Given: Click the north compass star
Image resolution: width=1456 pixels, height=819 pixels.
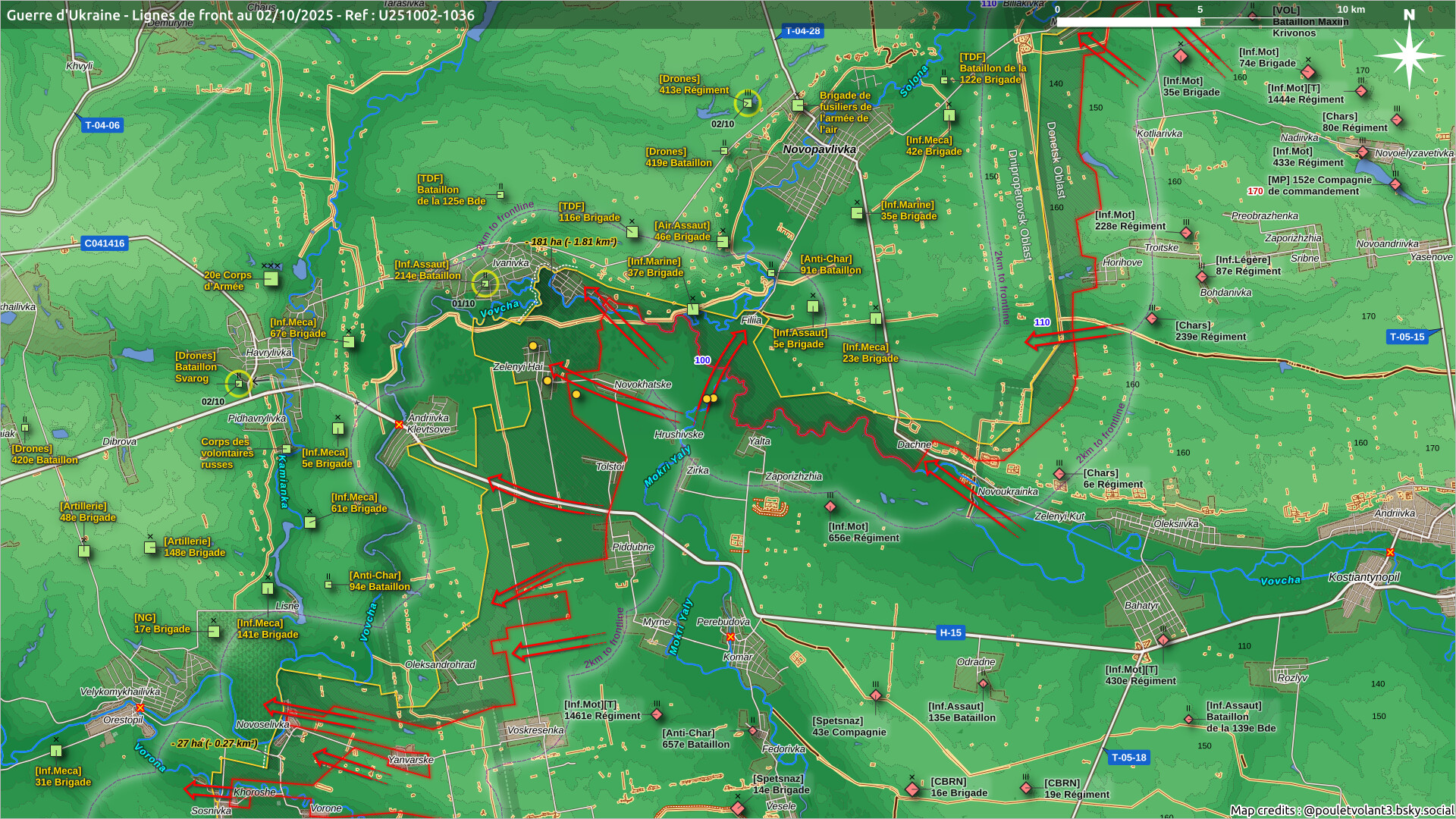Looking at the screenshot, I should (x=1409, y=55).
